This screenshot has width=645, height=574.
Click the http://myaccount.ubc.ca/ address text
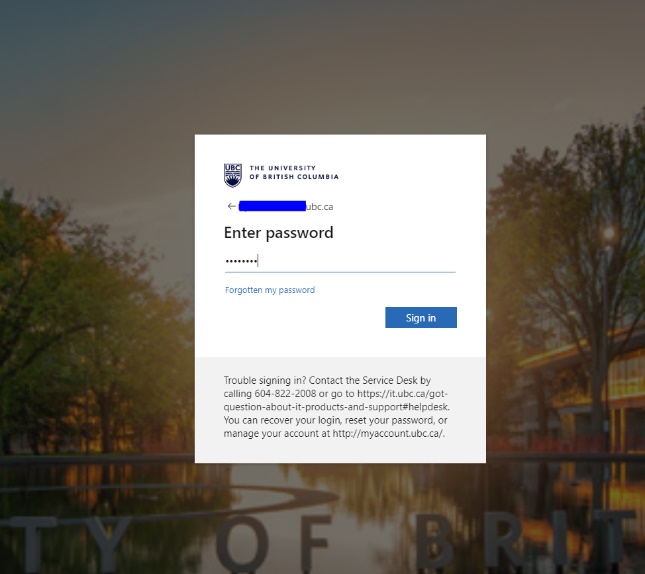pos(387,434)
